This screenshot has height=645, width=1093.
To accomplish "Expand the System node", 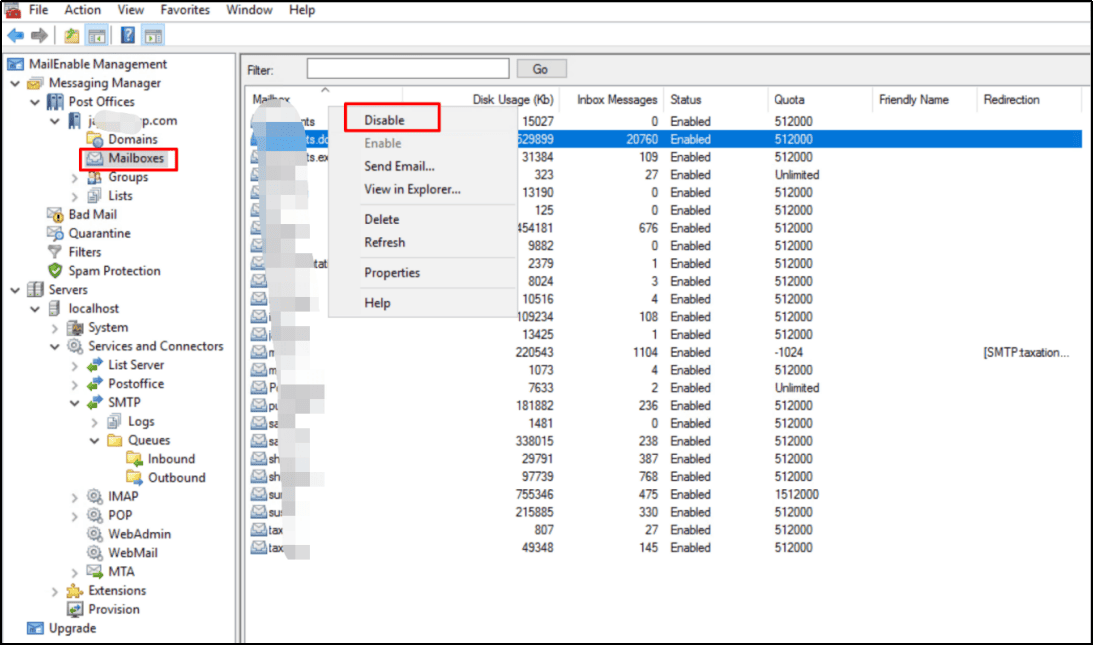I will (55, 328).
